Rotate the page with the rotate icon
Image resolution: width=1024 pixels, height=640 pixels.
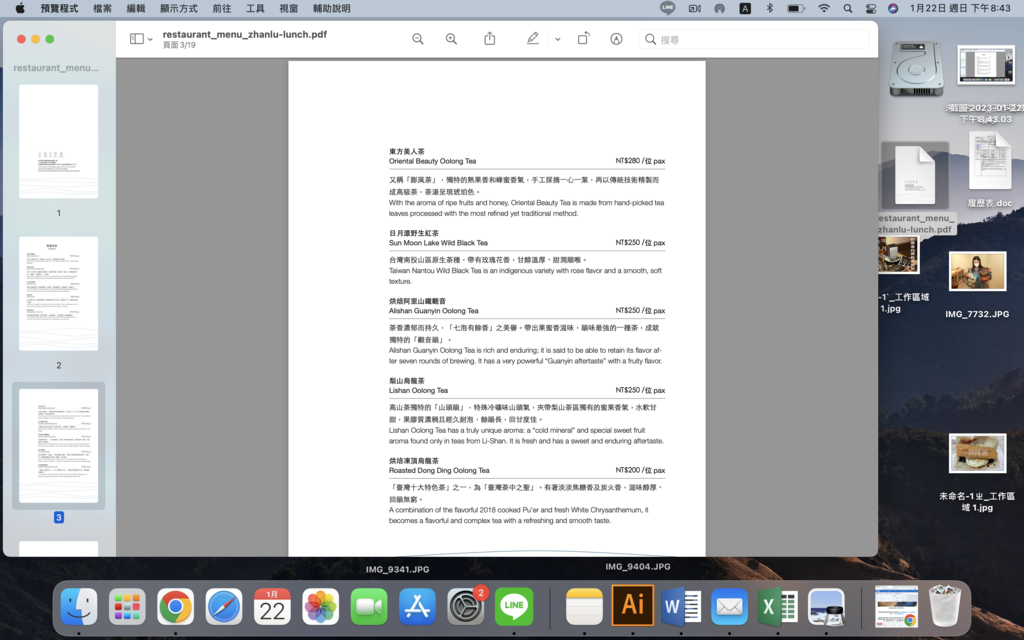583,39
